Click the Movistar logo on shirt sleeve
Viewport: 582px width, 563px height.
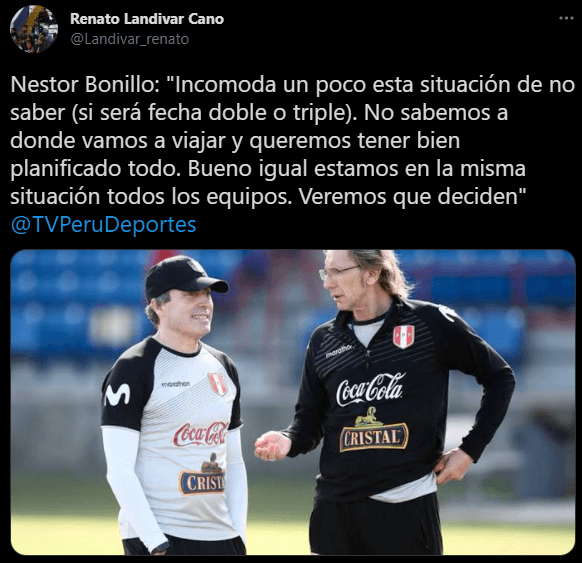[x=117, y=394]
